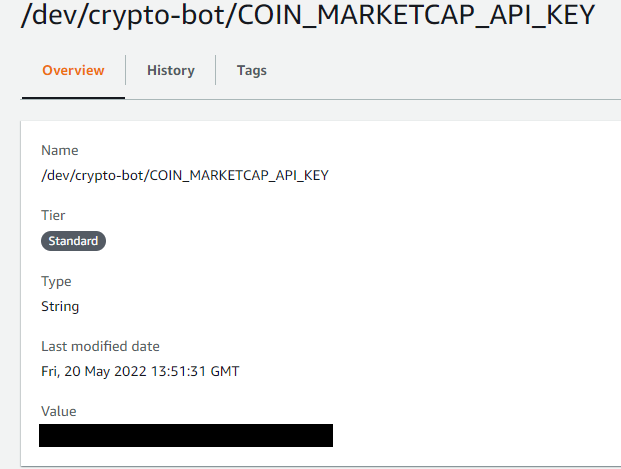Click the underline beneath the Overview tab

(73, 97)
